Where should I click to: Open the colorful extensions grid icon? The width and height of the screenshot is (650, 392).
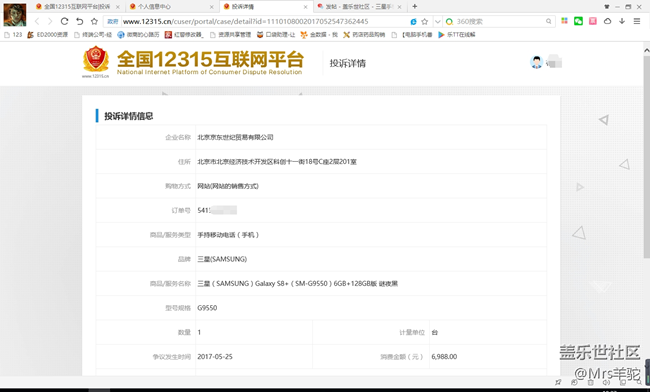pyautogui.click(x=564, y=21)
